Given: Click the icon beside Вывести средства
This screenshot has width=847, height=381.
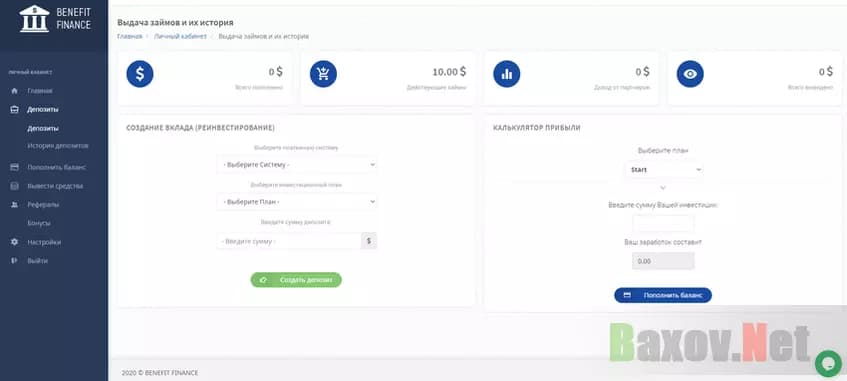Looking at the screenshot, I should 15,186.
